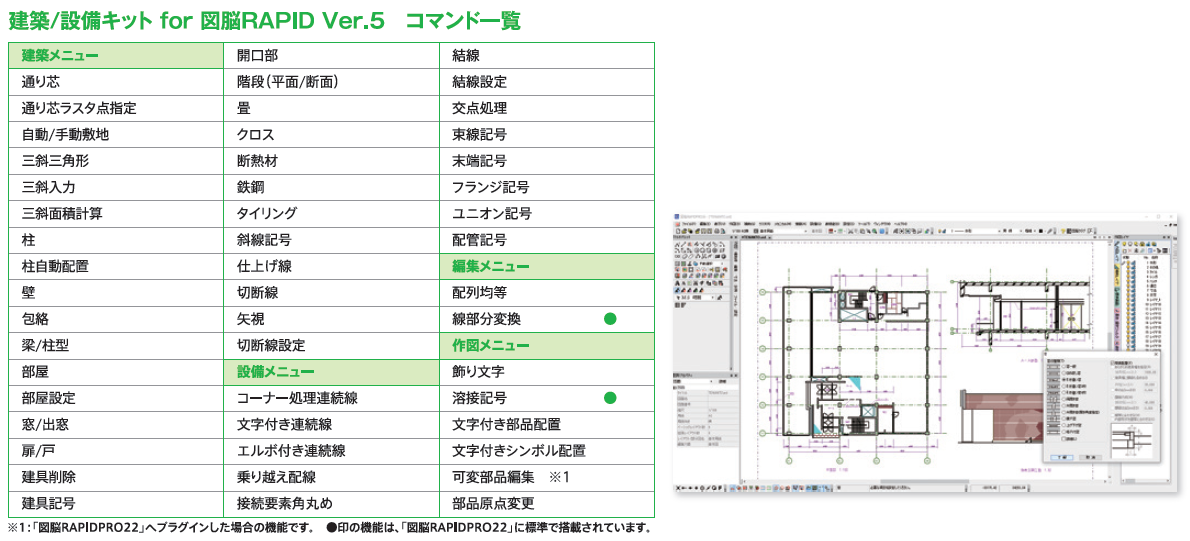Click the 結線設定 entry
This screenshot has width=1190, height=541.
546,82
